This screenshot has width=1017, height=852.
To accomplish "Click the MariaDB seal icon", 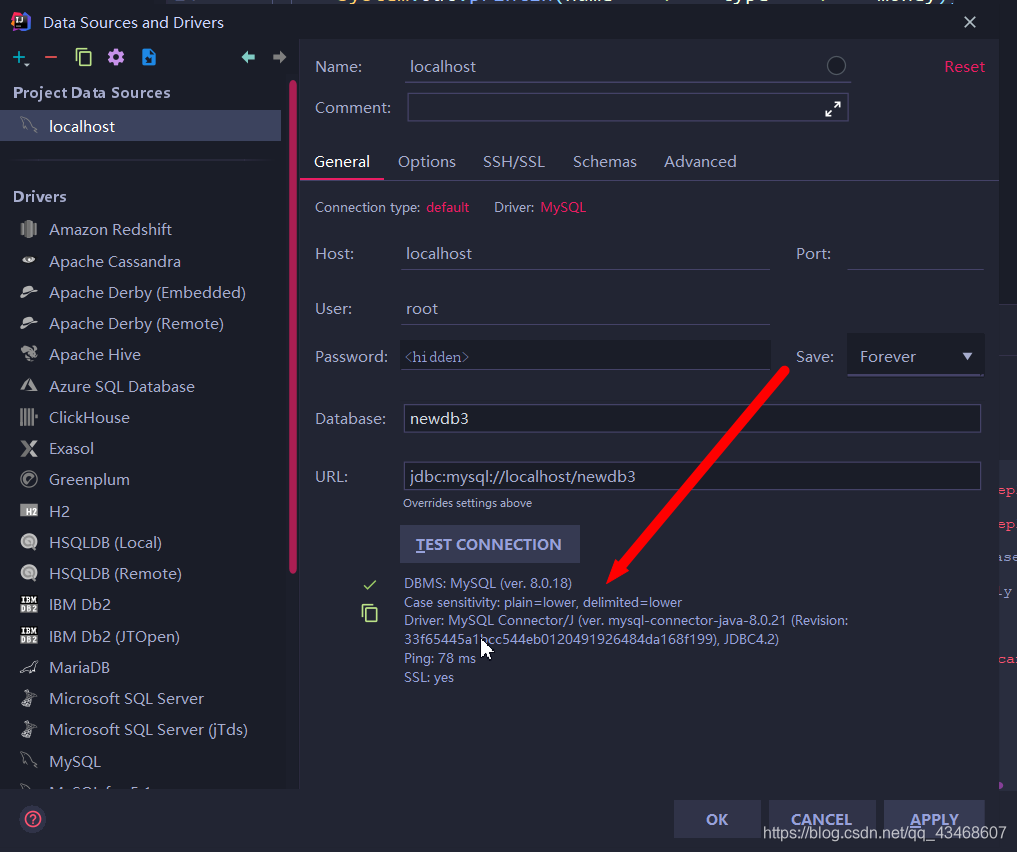I will pyautogui.click(x=29, y=667).
